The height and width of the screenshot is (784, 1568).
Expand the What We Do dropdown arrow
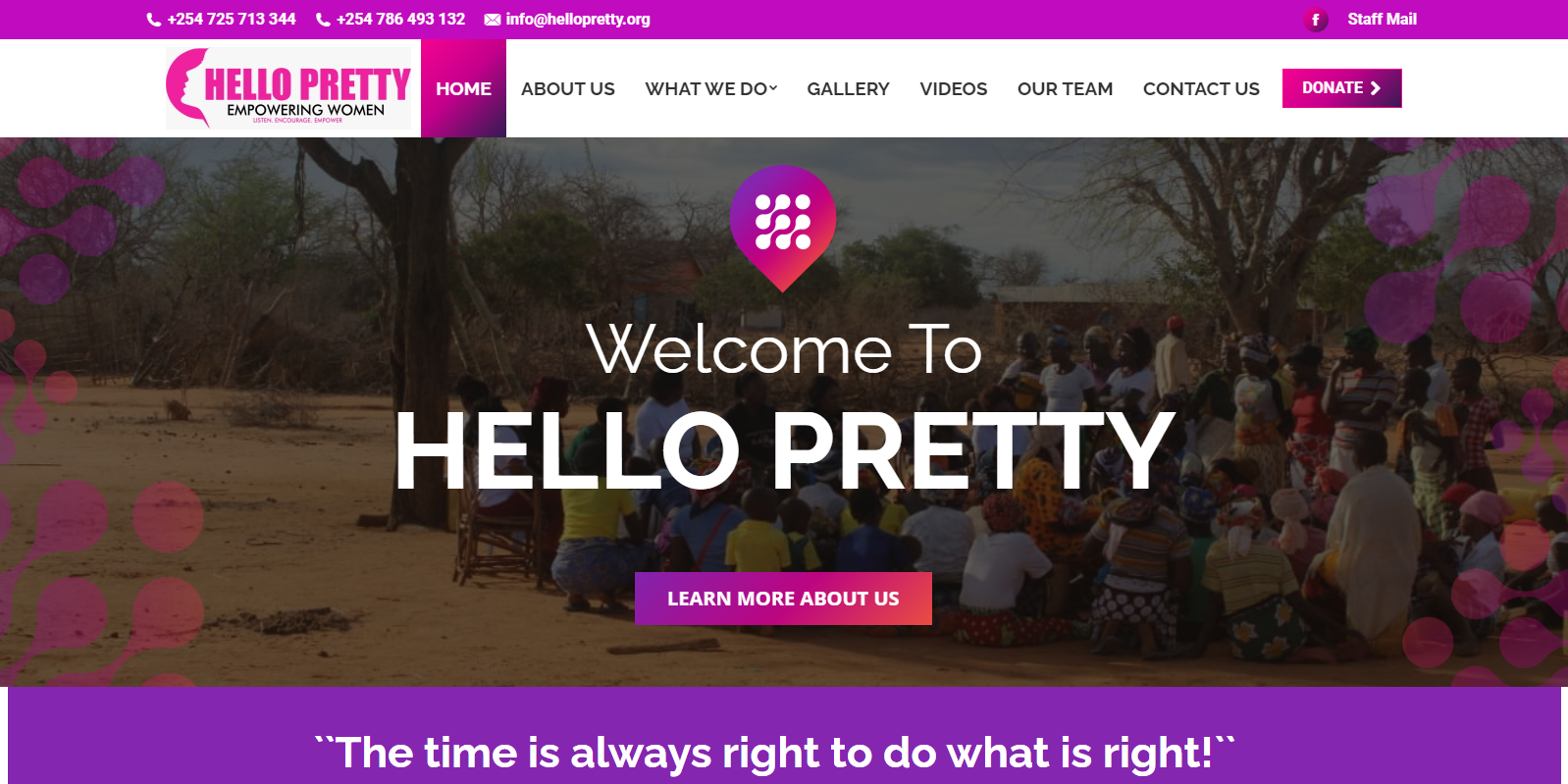point(773,88)
